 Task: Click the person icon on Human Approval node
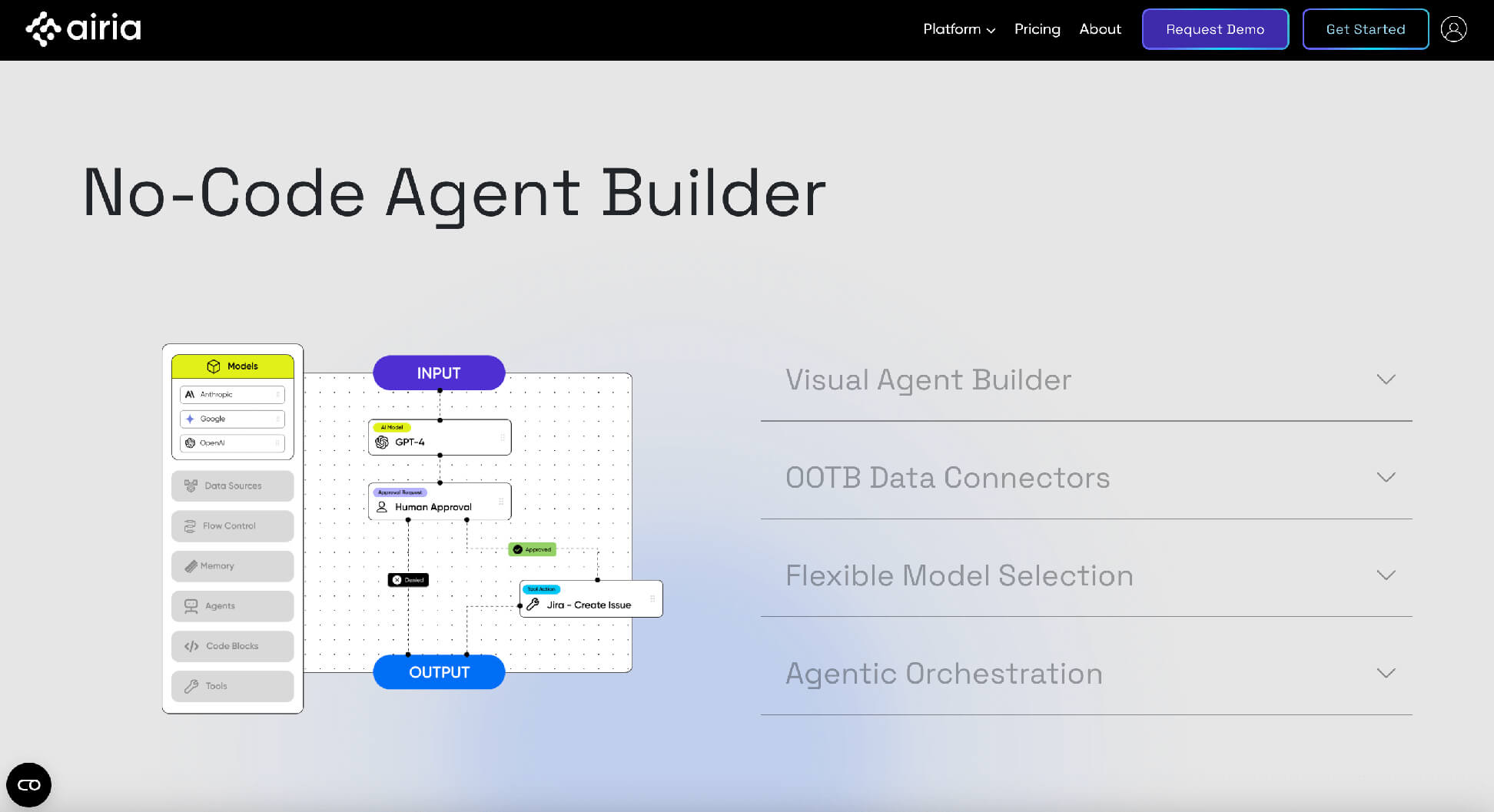point(382,507)
